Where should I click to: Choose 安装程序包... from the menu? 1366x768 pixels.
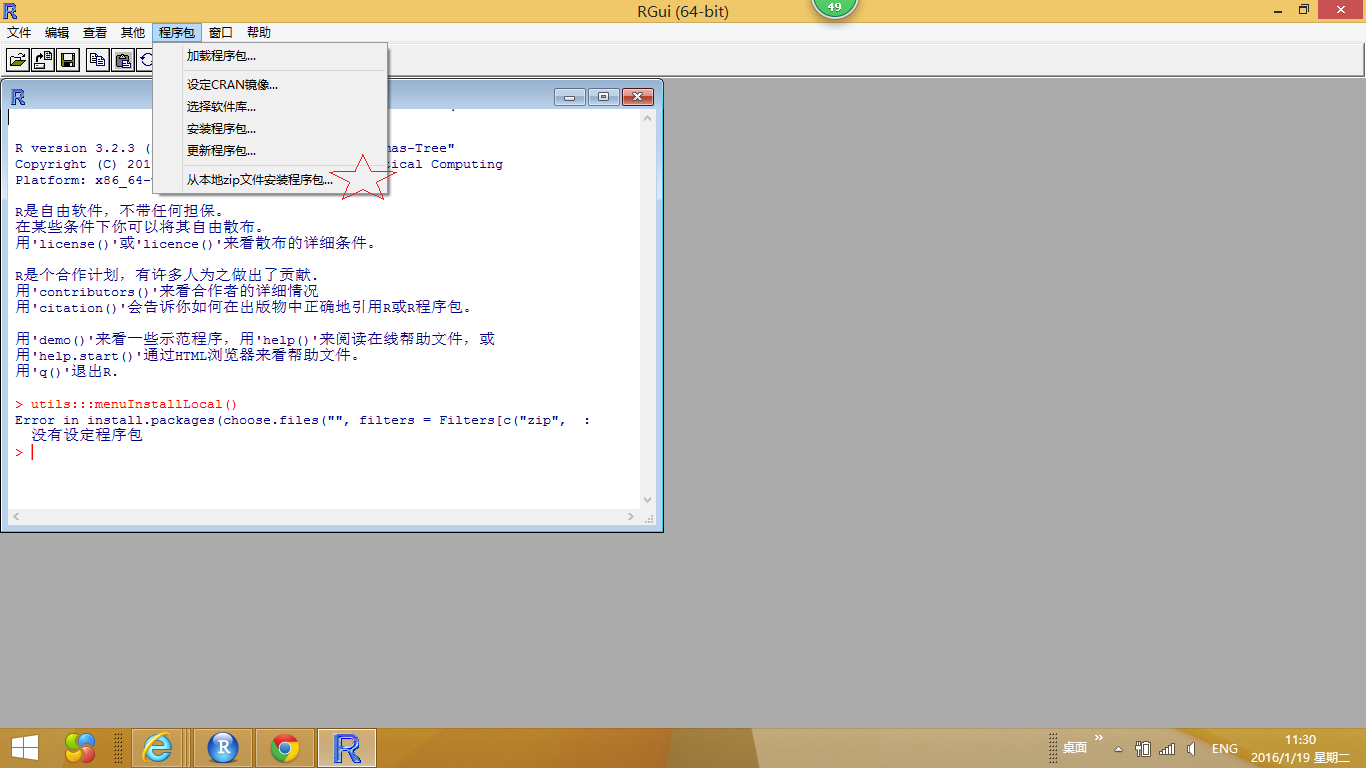pos(270,129)
